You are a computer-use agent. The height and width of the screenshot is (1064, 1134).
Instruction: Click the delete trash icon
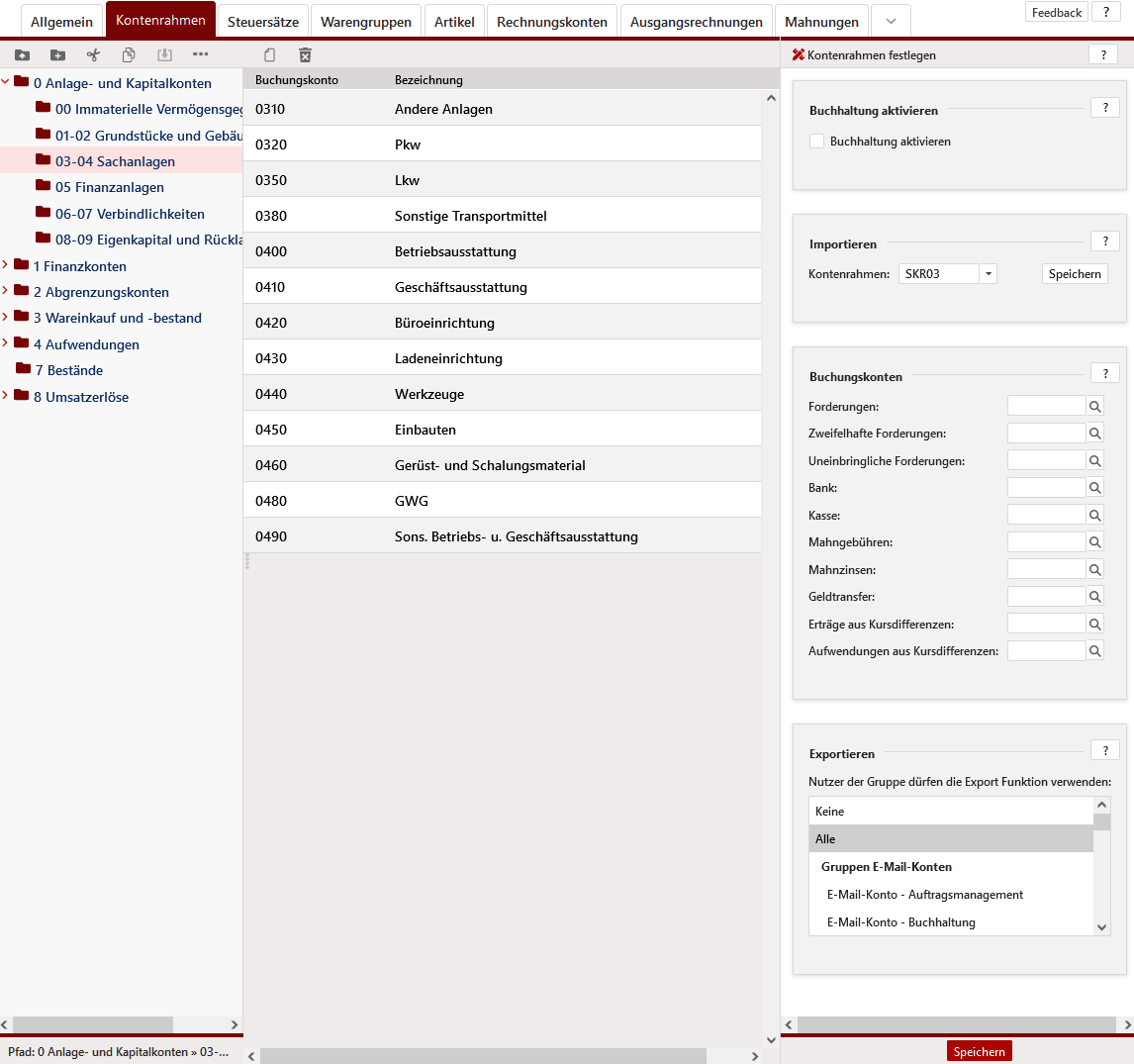pos(305,55)
